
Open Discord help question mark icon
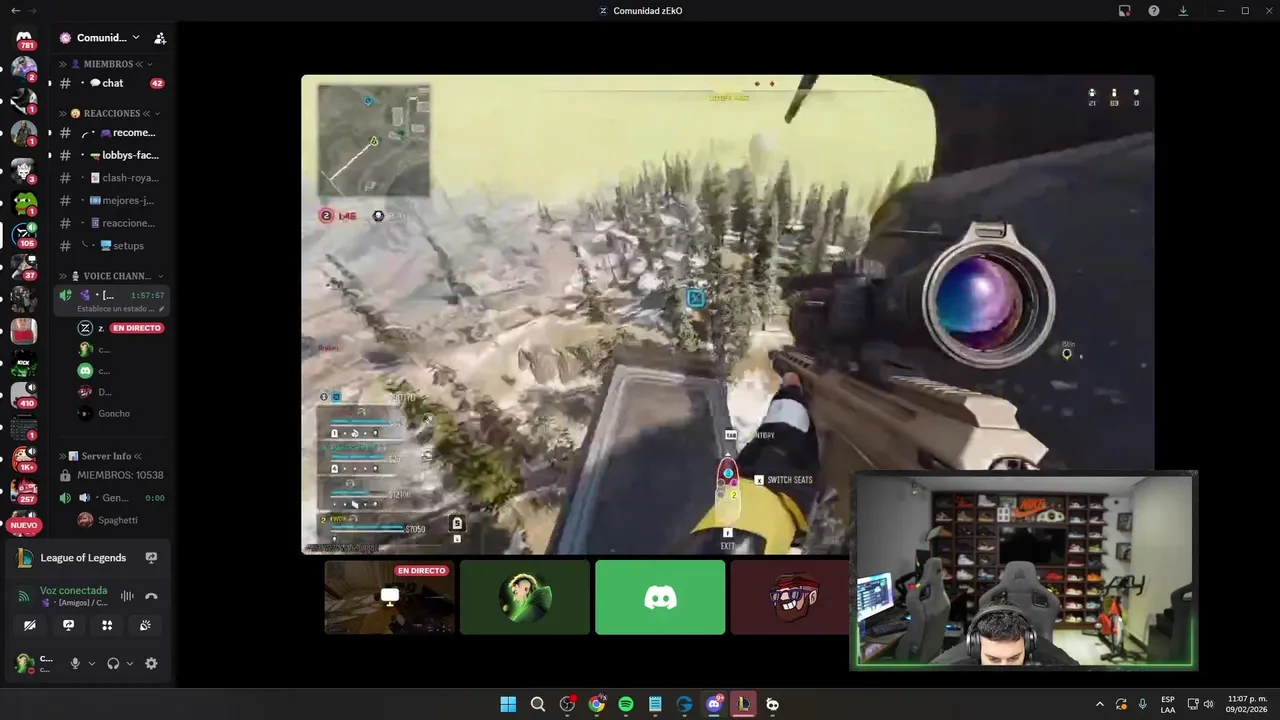click(x=1154, y=11)
